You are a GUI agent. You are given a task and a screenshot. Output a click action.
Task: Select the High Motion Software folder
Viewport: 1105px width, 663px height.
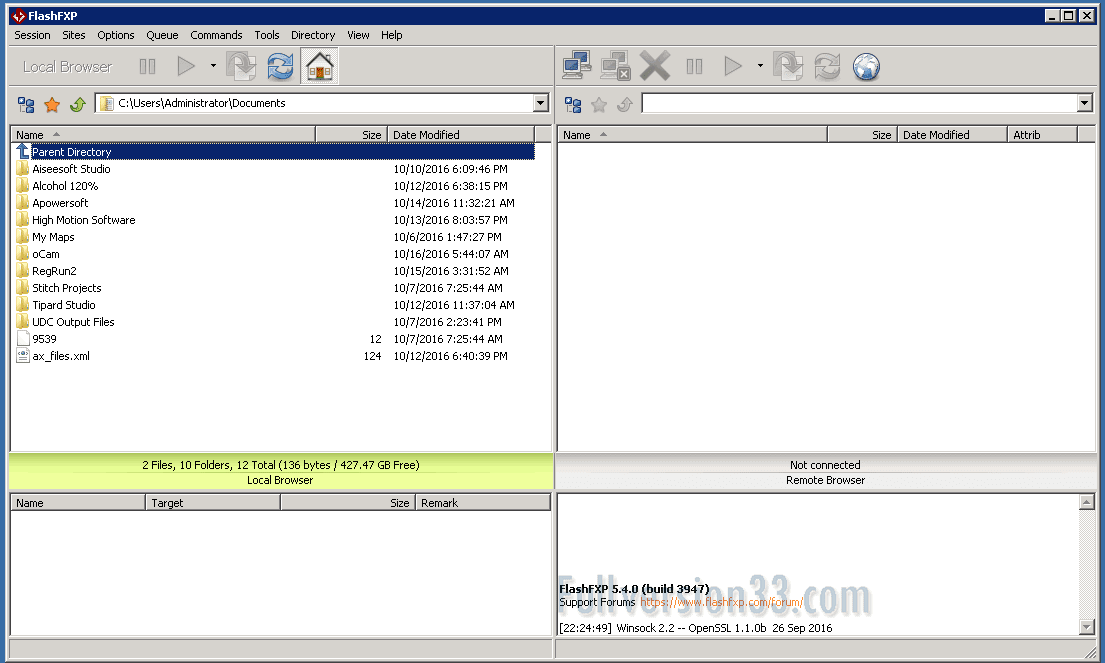(x=275, y=220)
